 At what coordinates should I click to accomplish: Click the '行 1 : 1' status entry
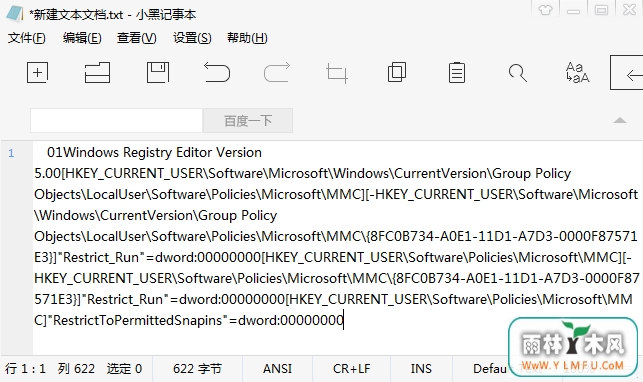[x=25, y=368]
